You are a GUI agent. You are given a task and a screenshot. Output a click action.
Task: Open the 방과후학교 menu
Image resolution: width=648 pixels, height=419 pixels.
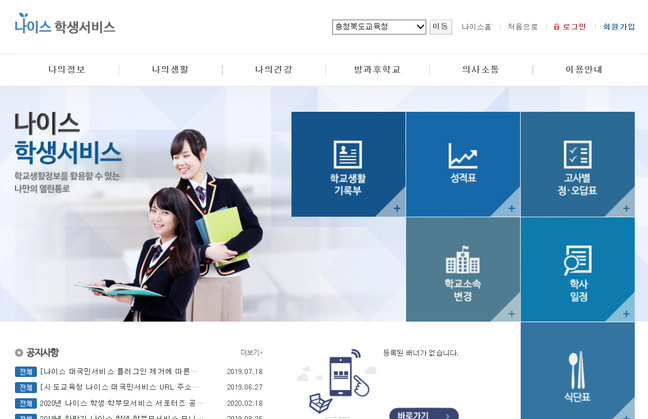pyautogui.click(x=377, y=69)
